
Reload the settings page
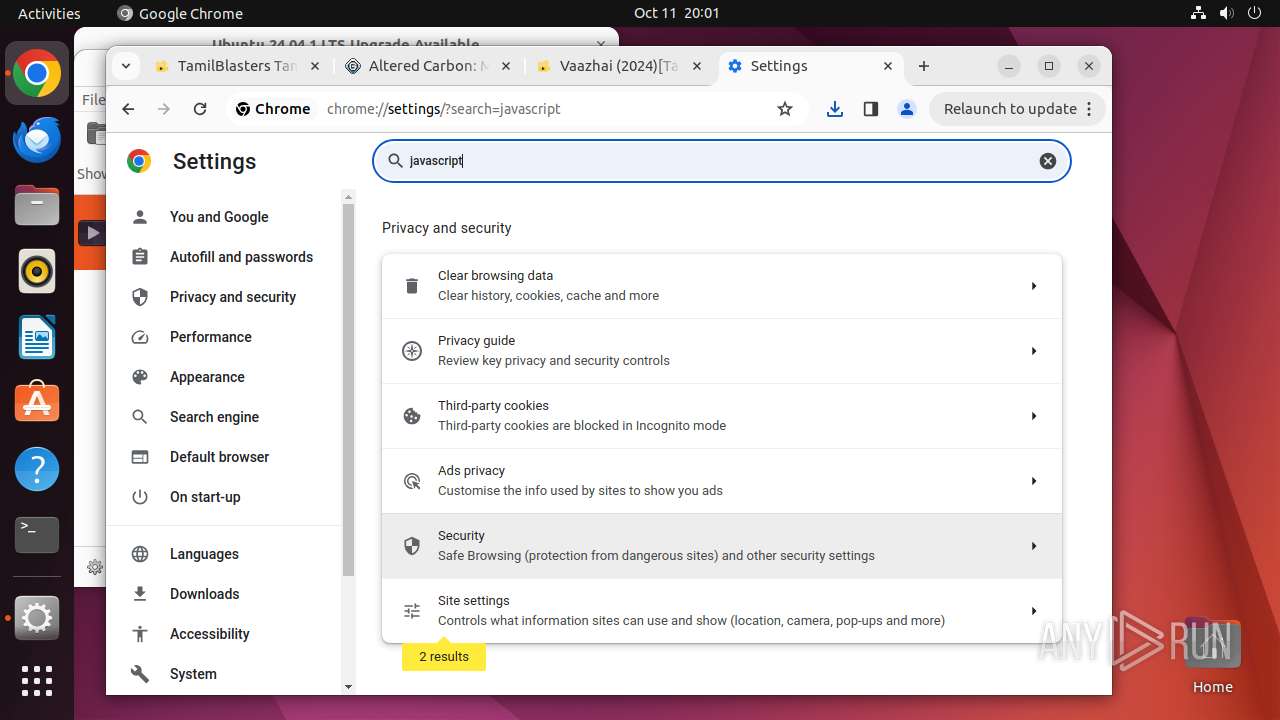pos(200,109)
